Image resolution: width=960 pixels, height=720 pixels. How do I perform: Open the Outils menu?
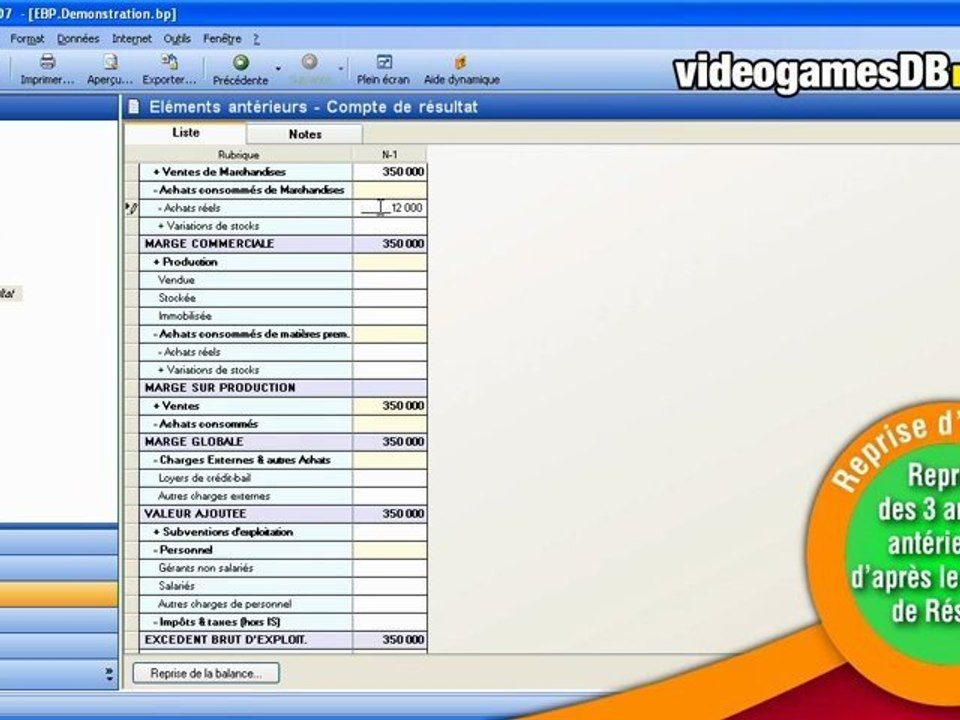click(x=177, y=39)
